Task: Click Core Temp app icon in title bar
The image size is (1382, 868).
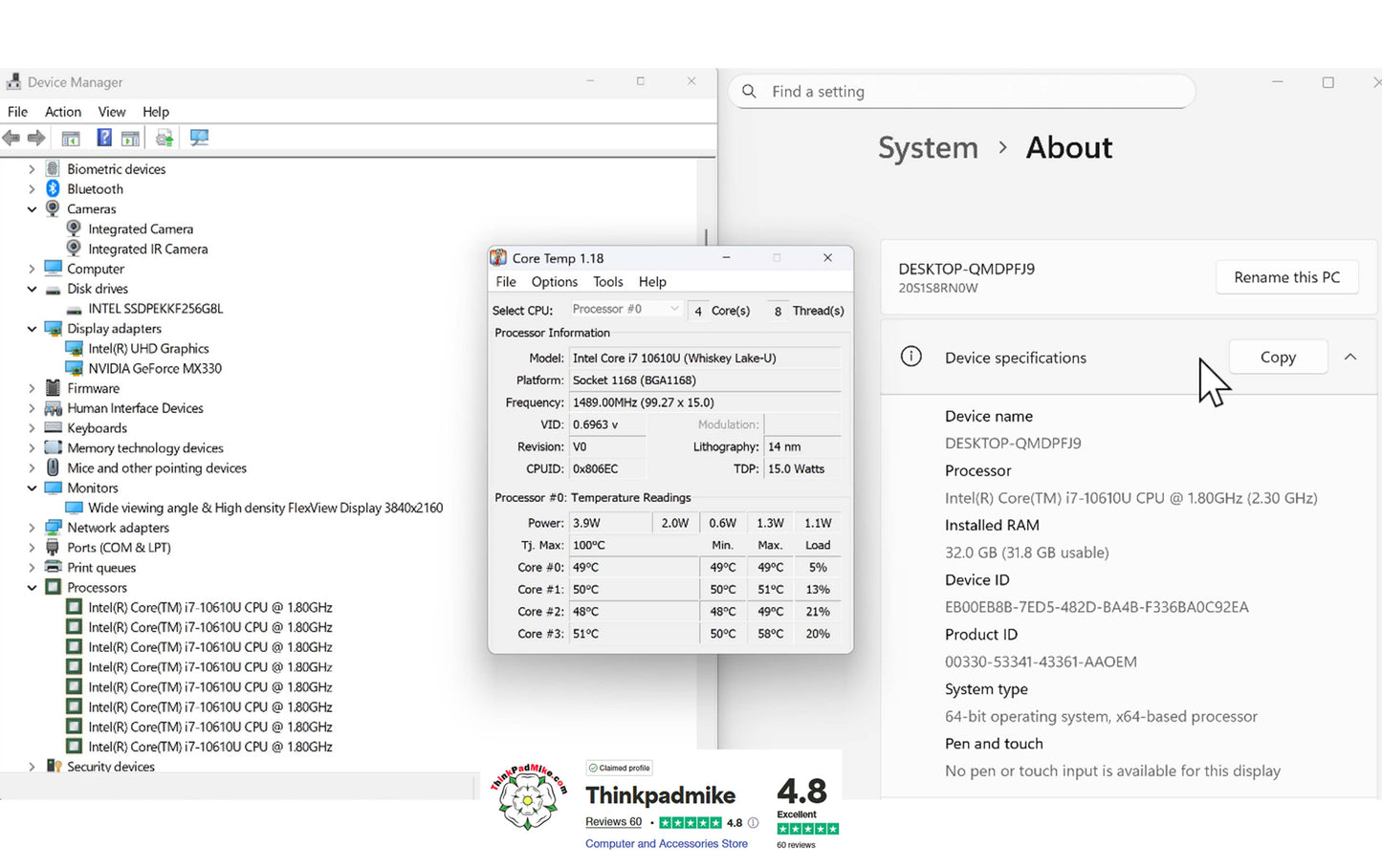Action: (x=498, y=258)
